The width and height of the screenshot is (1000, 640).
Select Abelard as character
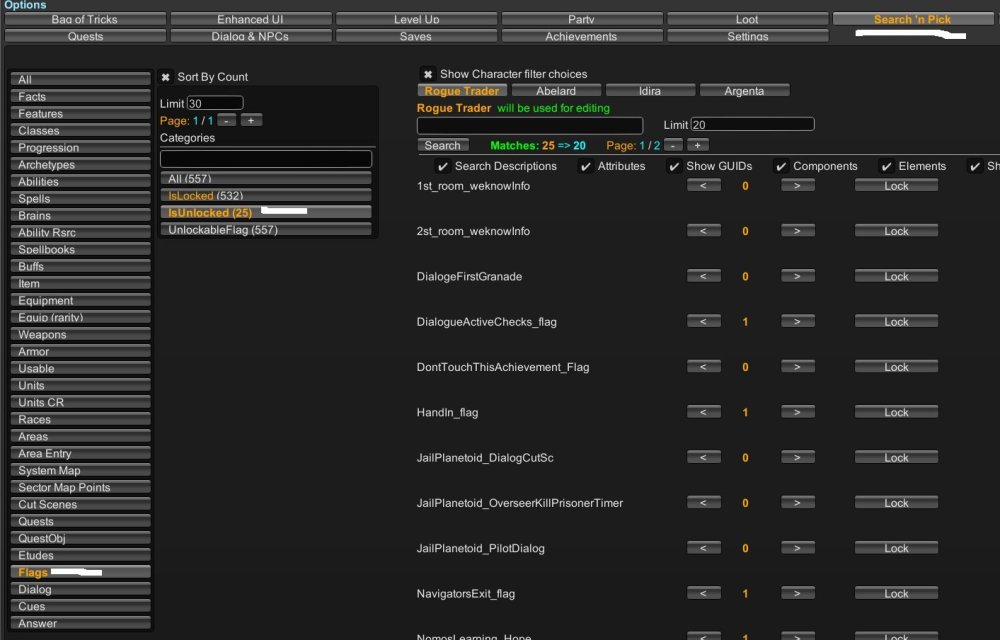(x=556, y=91)
